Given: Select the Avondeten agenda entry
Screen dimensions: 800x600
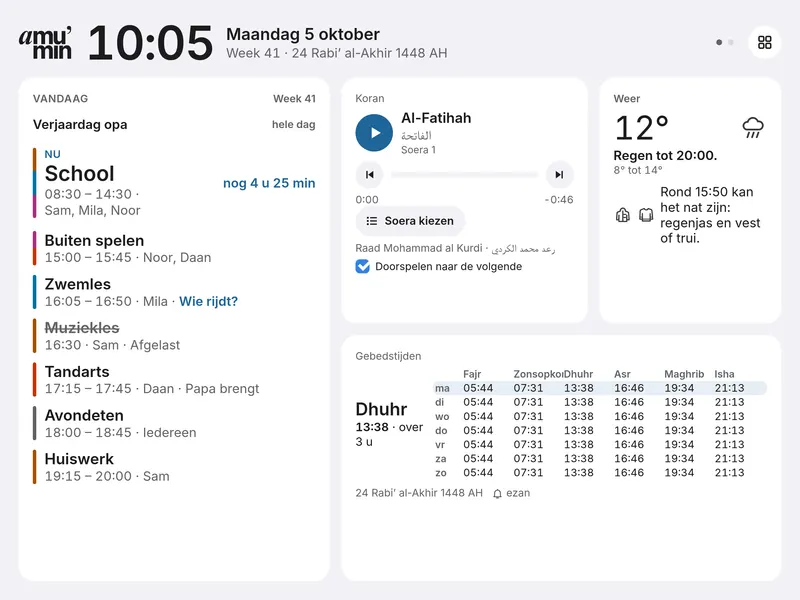Looking at the screenshot, I should pos(174,423).
